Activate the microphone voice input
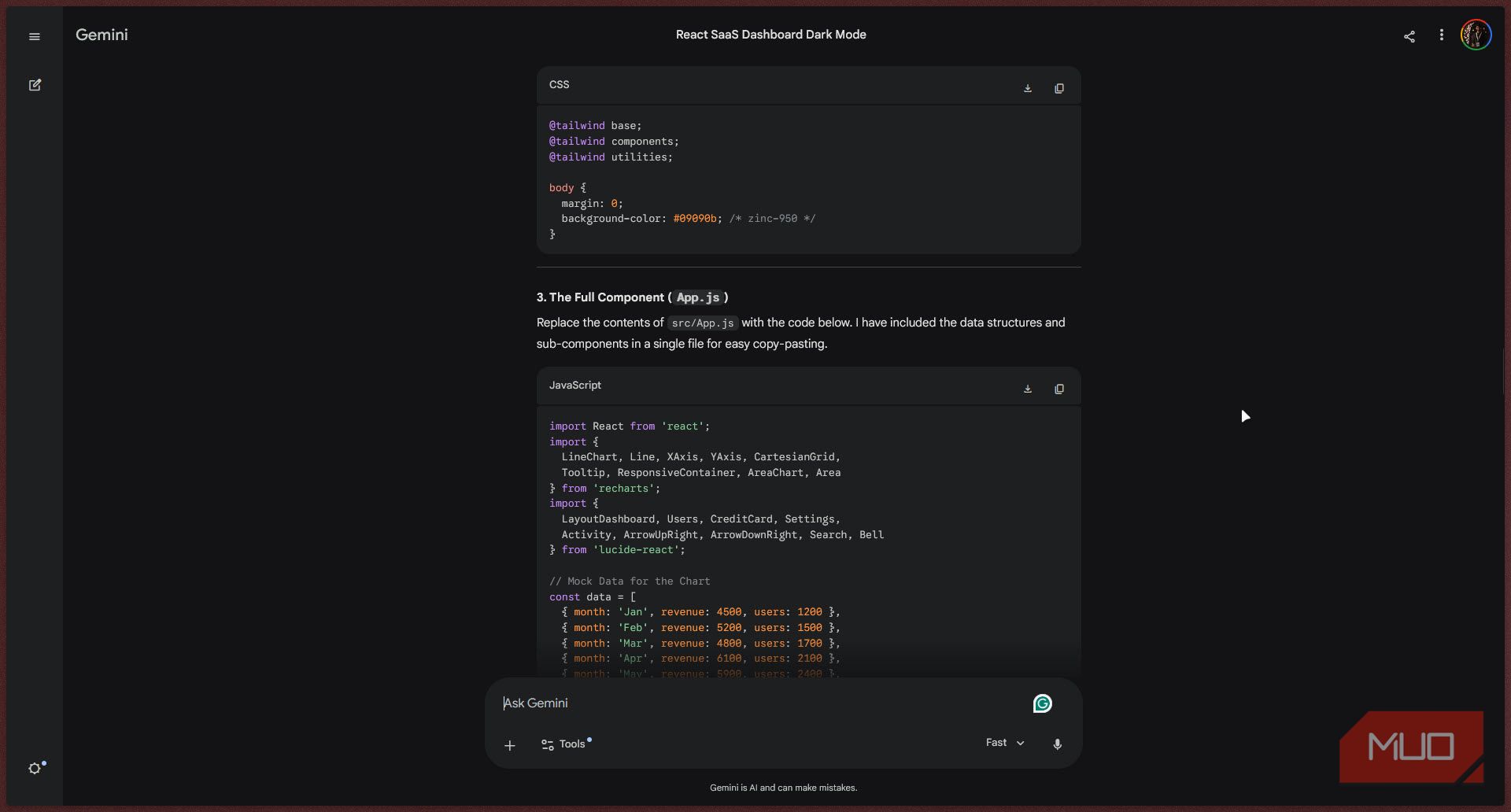 1058,744
